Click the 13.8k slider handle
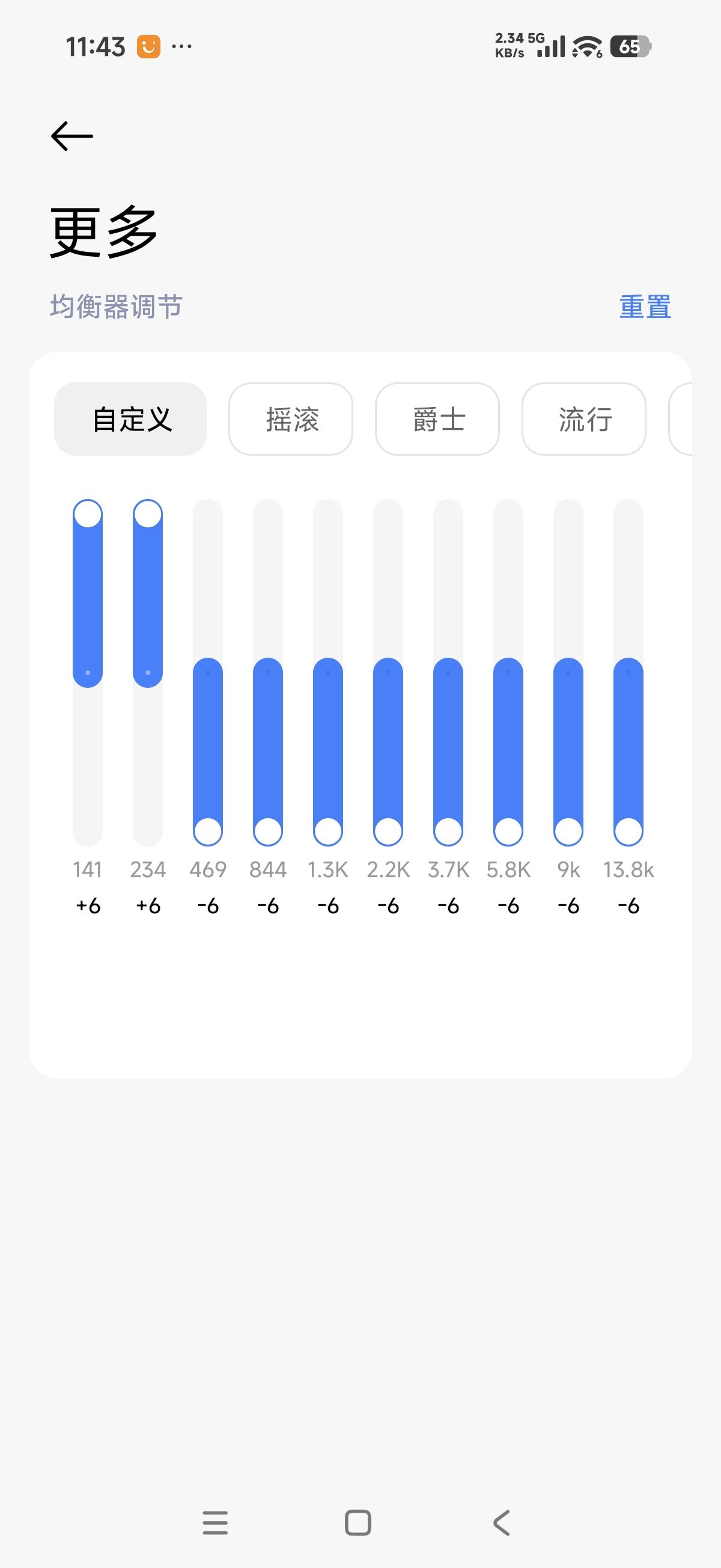This screenshot has width=721, height=1568. tap(628, 831)
